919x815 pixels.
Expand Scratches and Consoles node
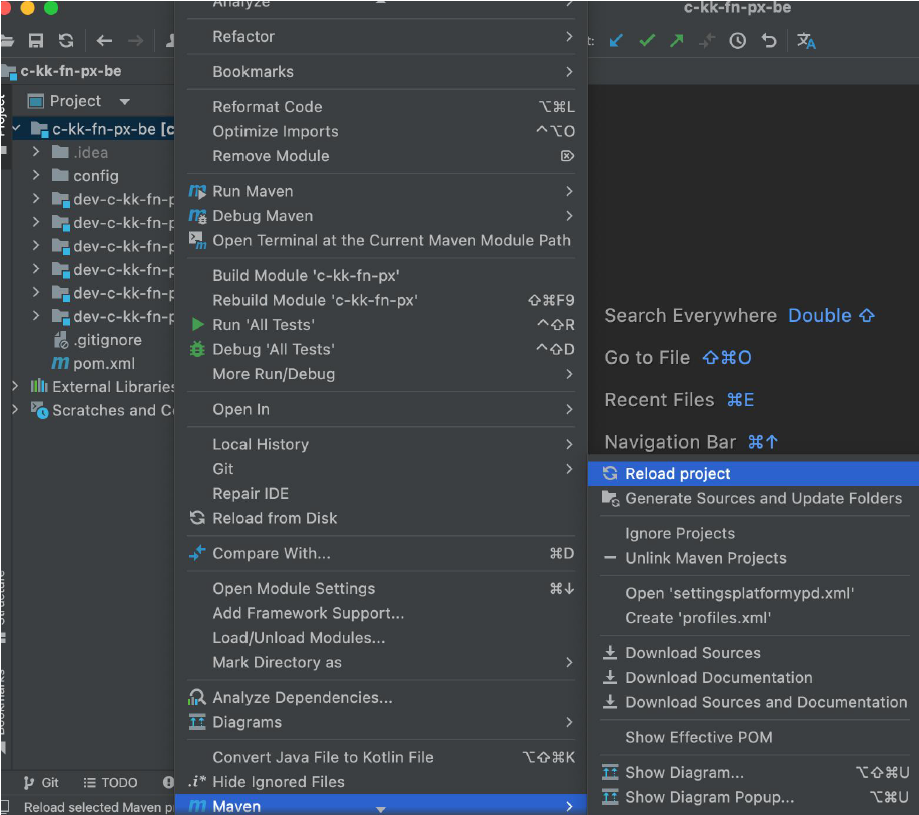pyautogui.click(x=15, y=410)
